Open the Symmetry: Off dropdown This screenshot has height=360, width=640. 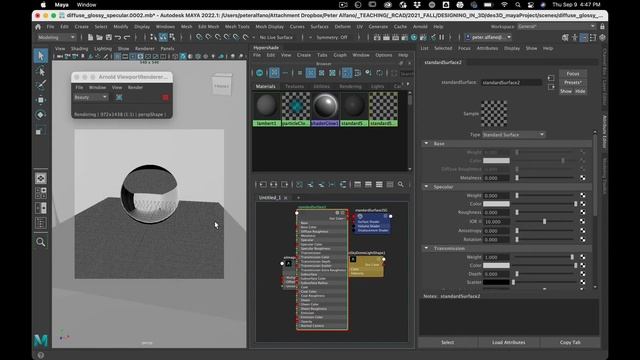pyautogui.click(x=332, y=37)
